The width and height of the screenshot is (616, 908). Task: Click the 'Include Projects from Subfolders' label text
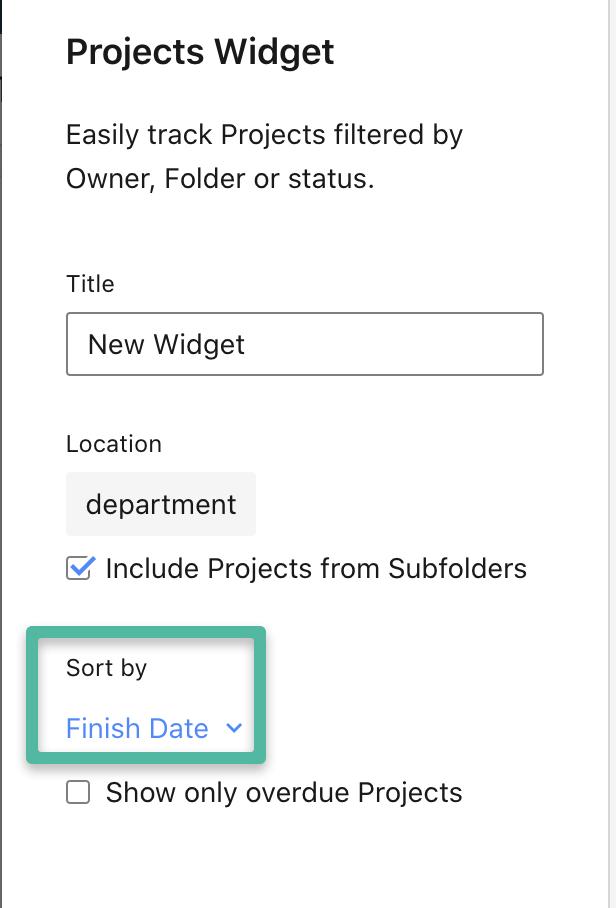315,569
